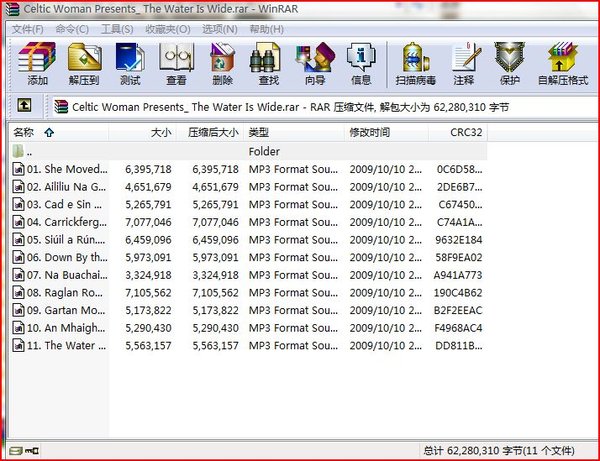Image resolution: width=600 pixels, height=461 pixels.
Task: Click the 添加 (Add) toolbar icon
Action: [x=37, y=64]
